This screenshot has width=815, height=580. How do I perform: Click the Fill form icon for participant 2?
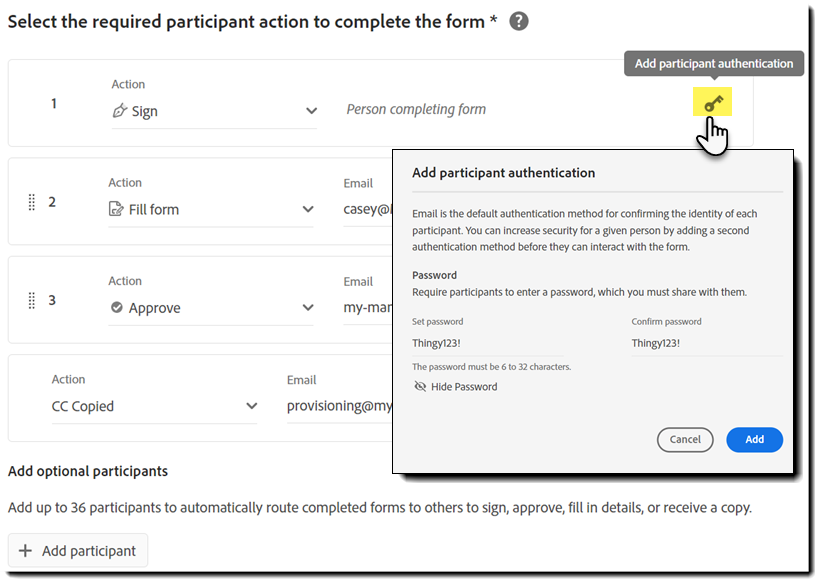point(118,209)
